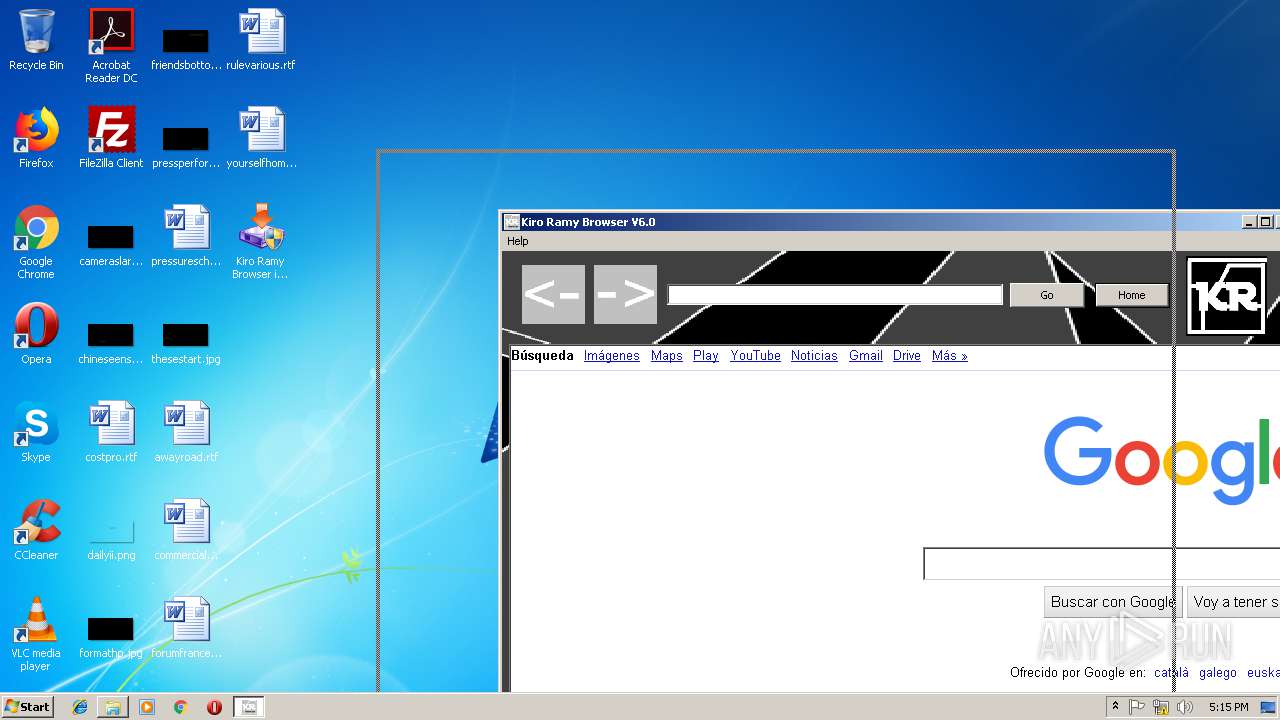This screenshot has height=720, width=1280.
Task: Select Kiro Ramy Browser installer icon
Action: pyautogui.click(x=260, y=242)
